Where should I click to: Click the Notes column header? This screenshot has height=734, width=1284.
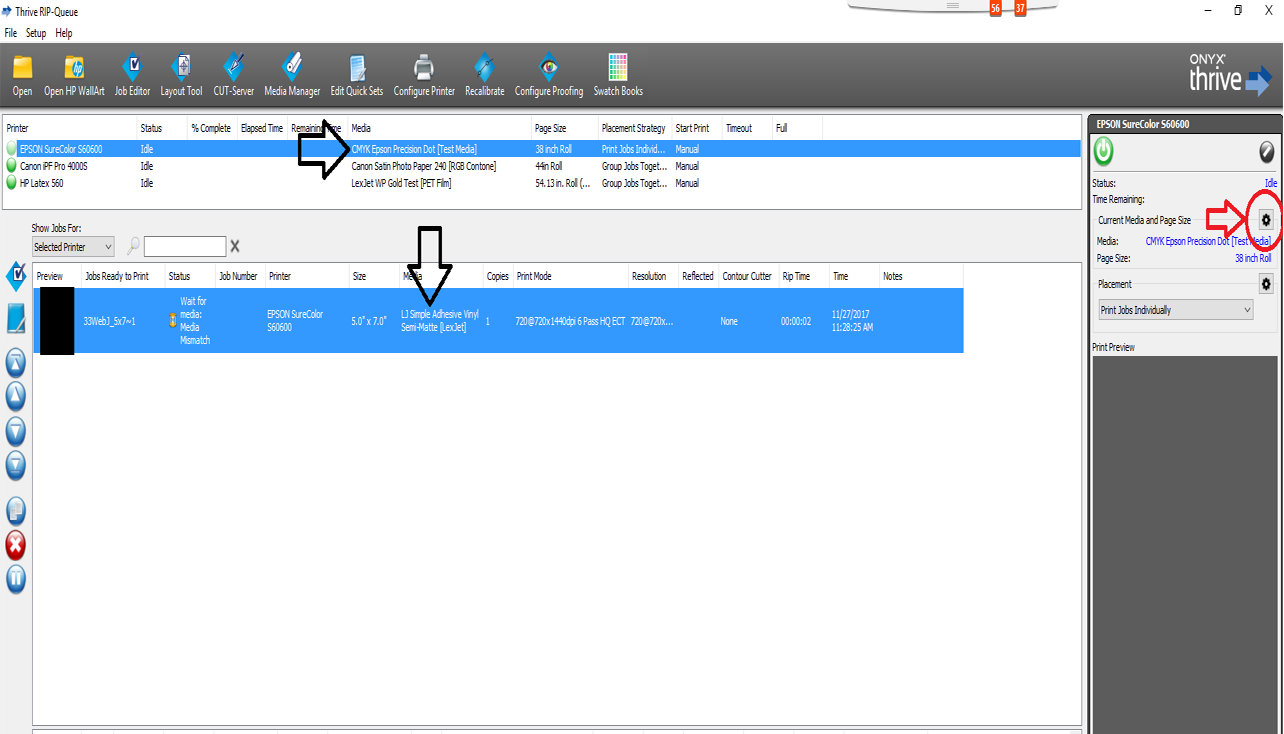pos(919,276)
